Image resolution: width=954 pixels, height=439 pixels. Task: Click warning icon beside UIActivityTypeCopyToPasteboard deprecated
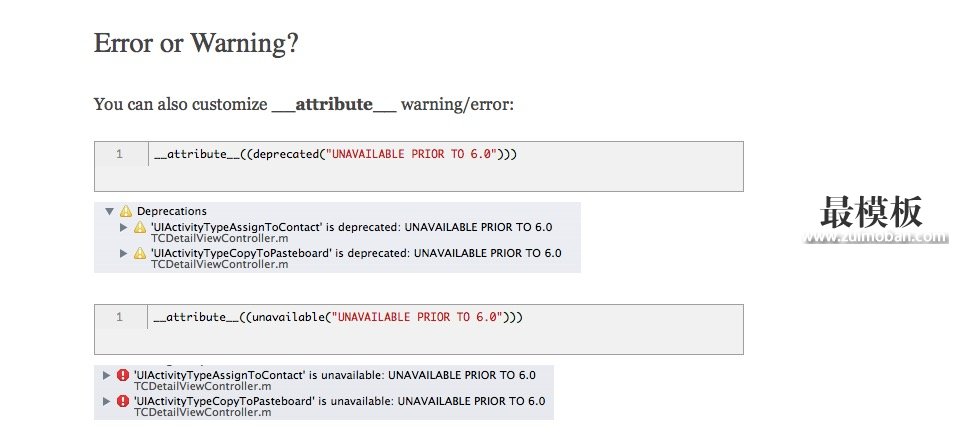pyautogui.click(x=140, y=254)
